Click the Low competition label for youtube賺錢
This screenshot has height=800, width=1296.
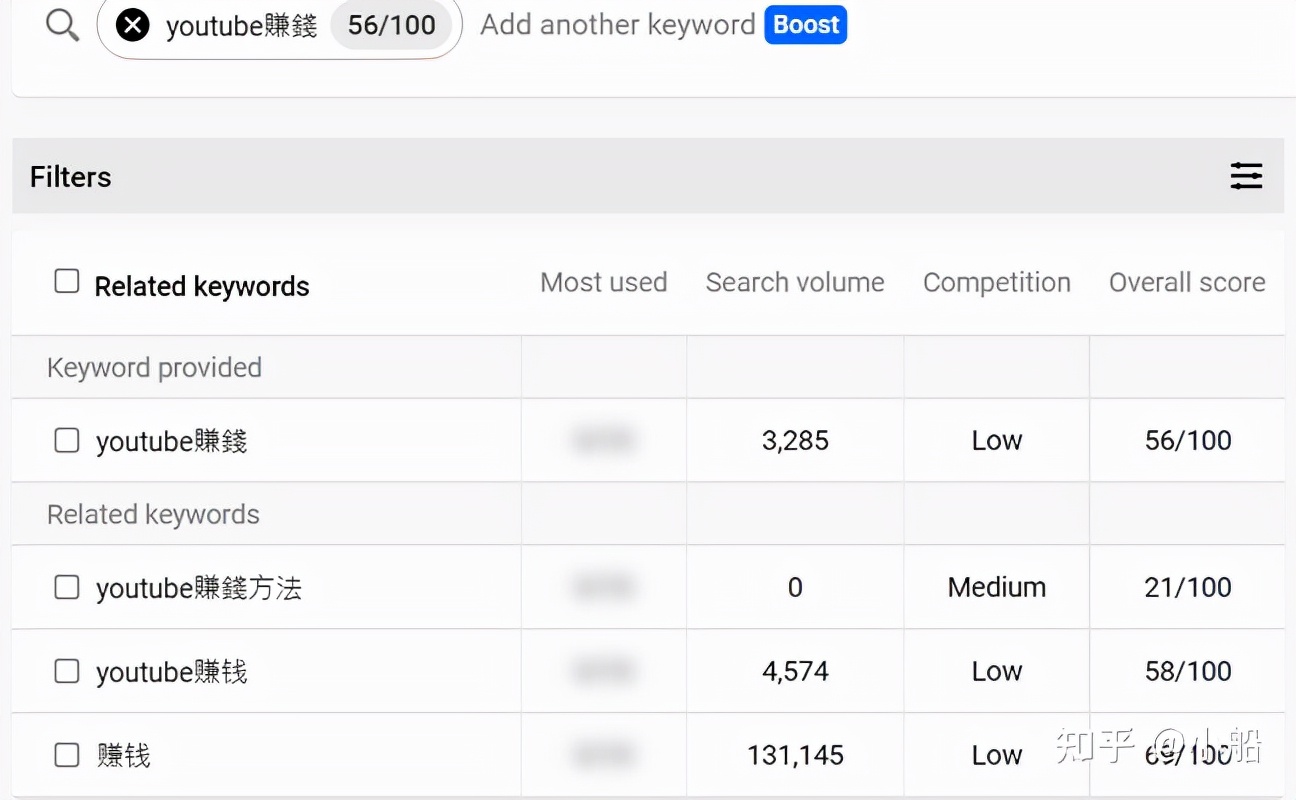pyautogui.click(x=996, y=440)
